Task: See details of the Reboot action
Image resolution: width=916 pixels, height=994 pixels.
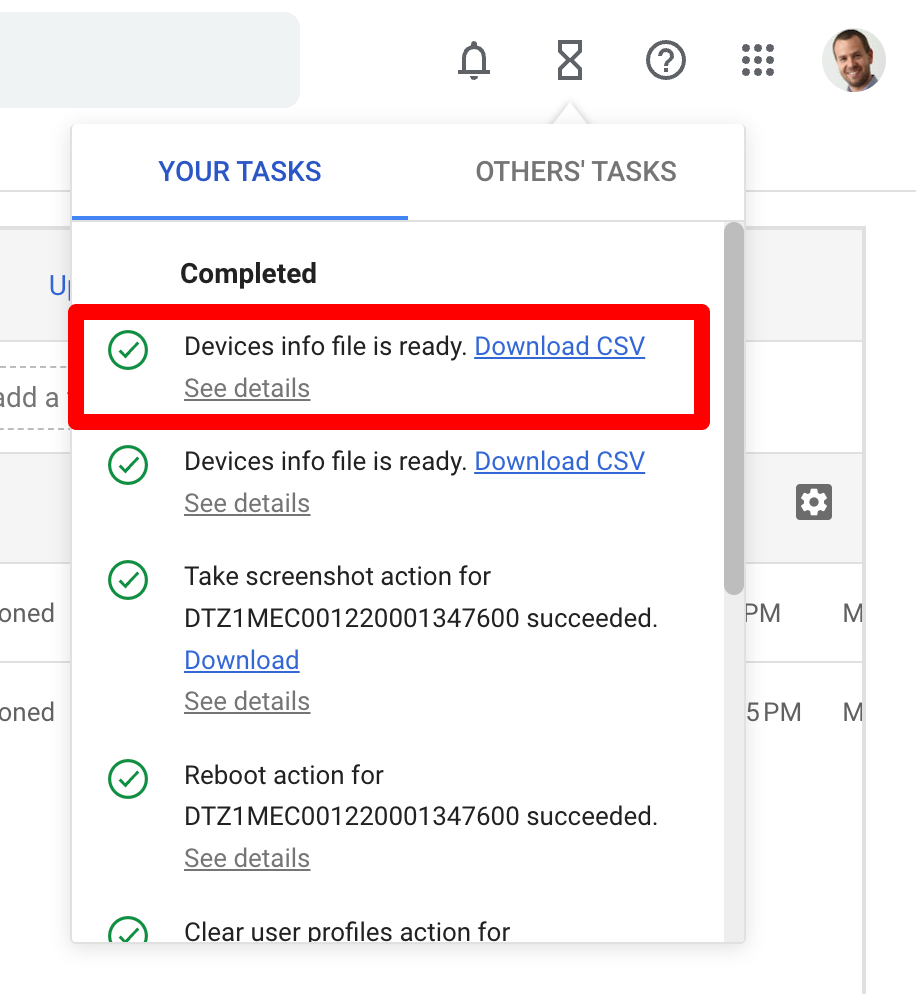Action: pyautogui.click(x=247, y=858)
